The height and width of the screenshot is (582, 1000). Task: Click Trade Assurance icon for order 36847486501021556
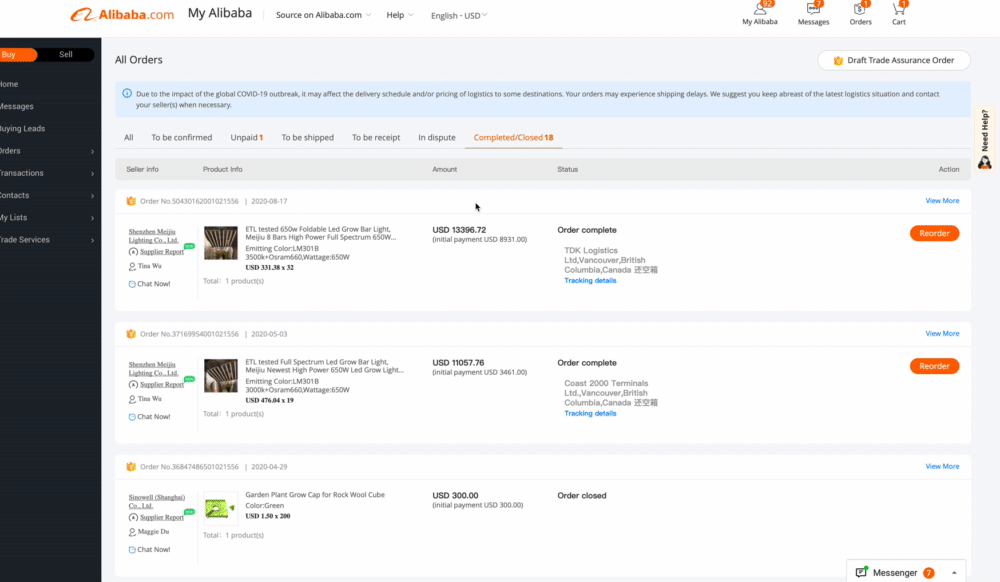pos(131,467)
